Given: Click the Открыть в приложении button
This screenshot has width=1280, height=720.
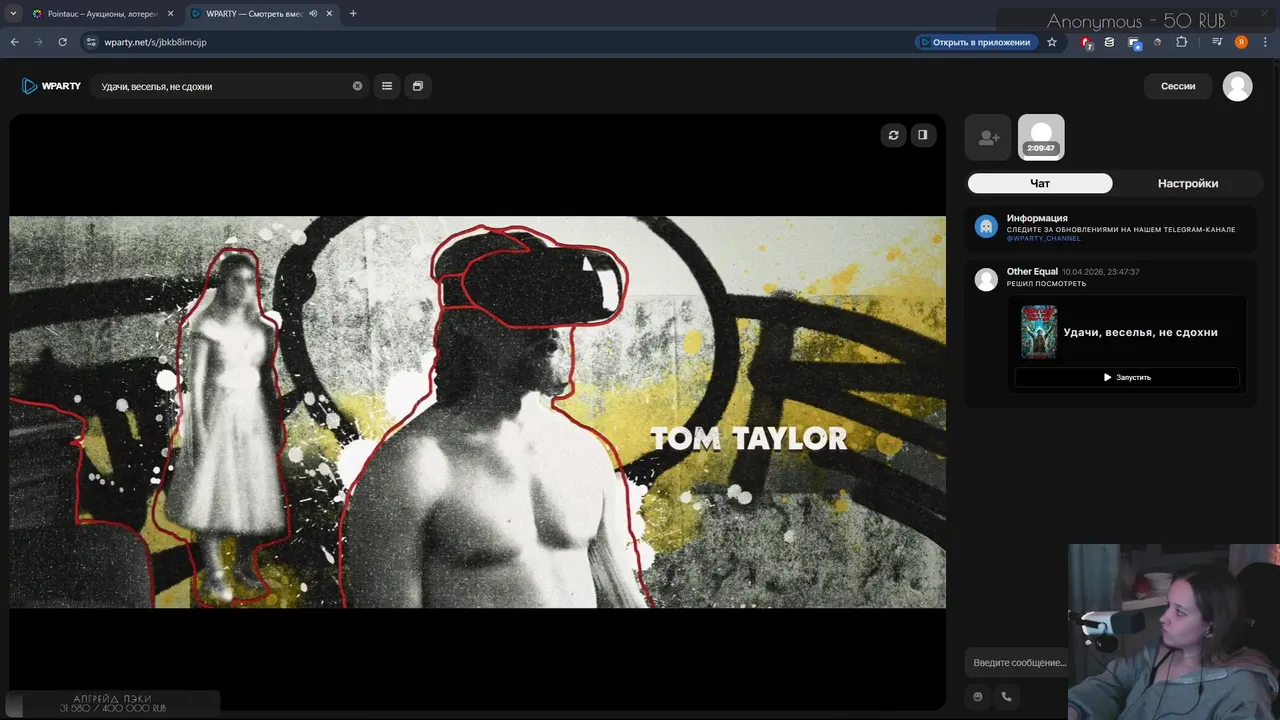Looking at the screenshot, I should click(974, 42).
